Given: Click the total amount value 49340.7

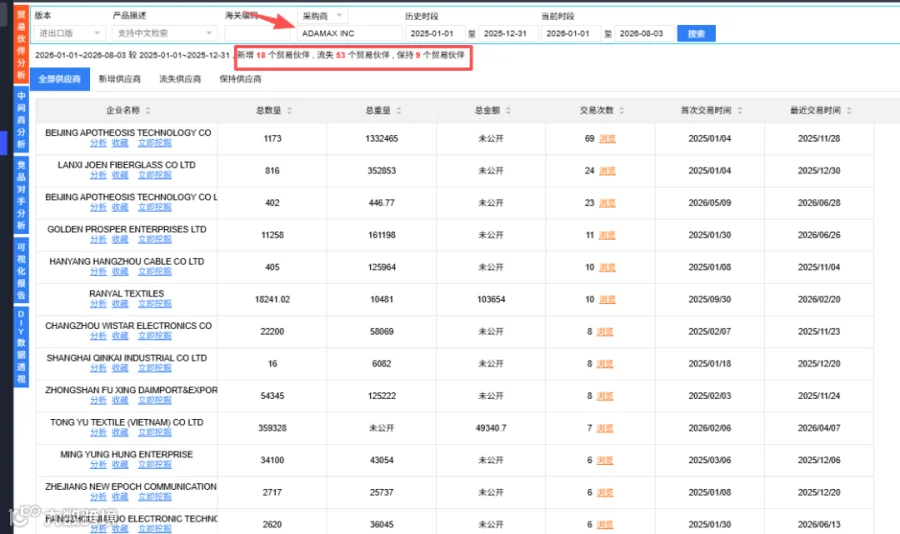Looking at the screenshot, I should pyautogui.click(x=491, y=428).
